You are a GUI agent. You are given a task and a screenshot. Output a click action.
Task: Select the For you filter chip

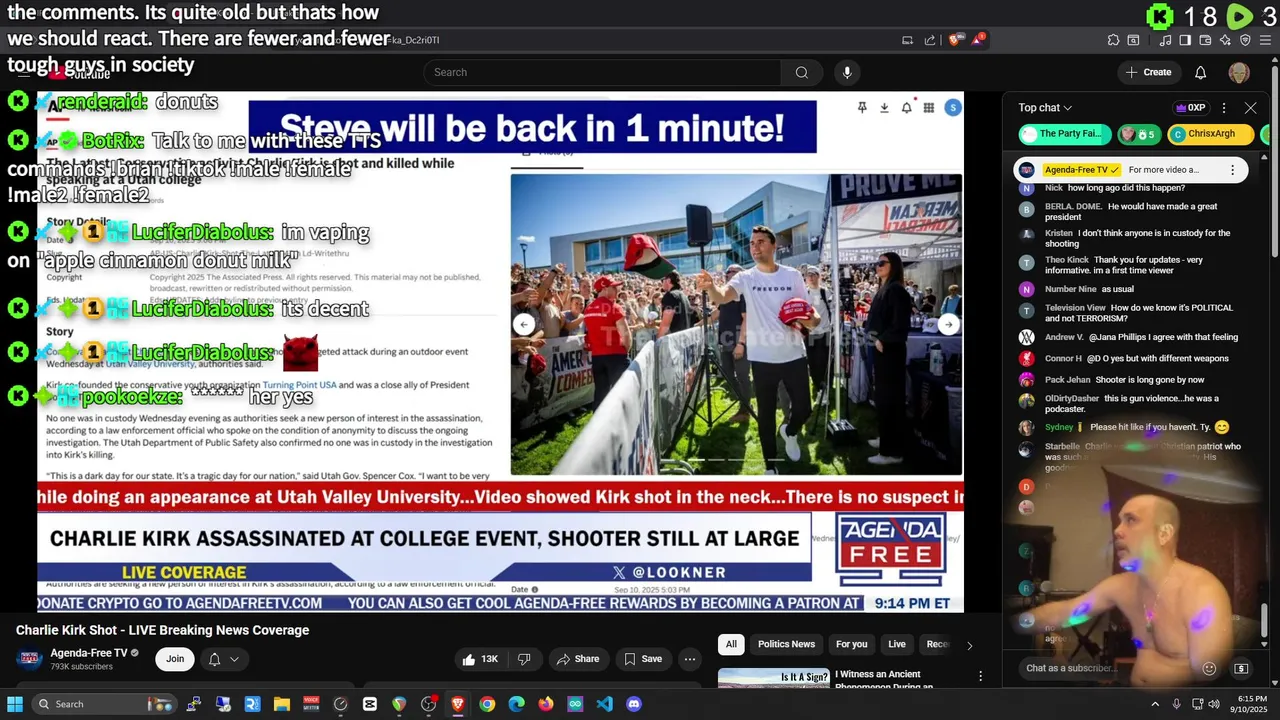pyautogui.click(x=851, y=644)
